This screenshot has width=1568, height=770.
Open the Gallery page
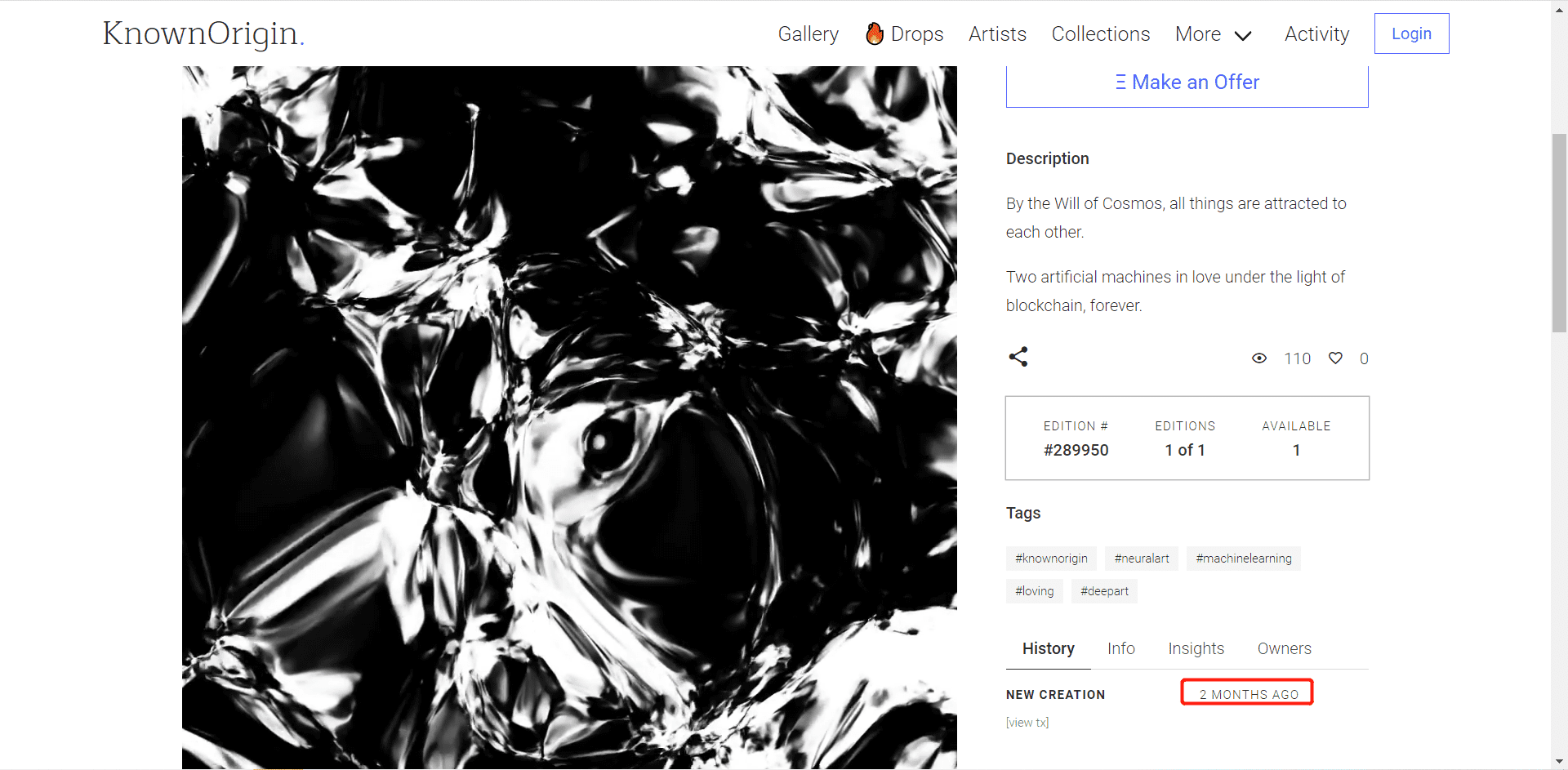[808, 34]
